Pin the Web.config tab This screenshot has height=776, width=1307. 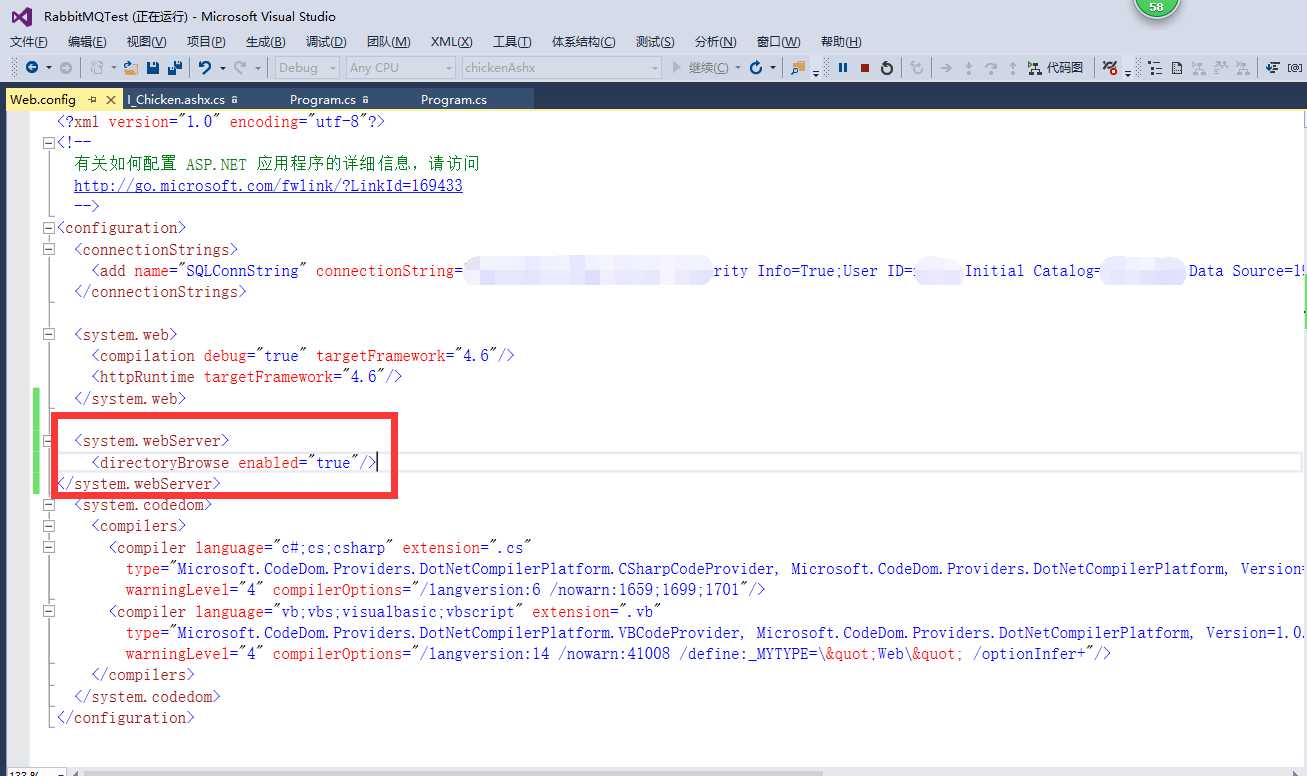tap(92, 100)
